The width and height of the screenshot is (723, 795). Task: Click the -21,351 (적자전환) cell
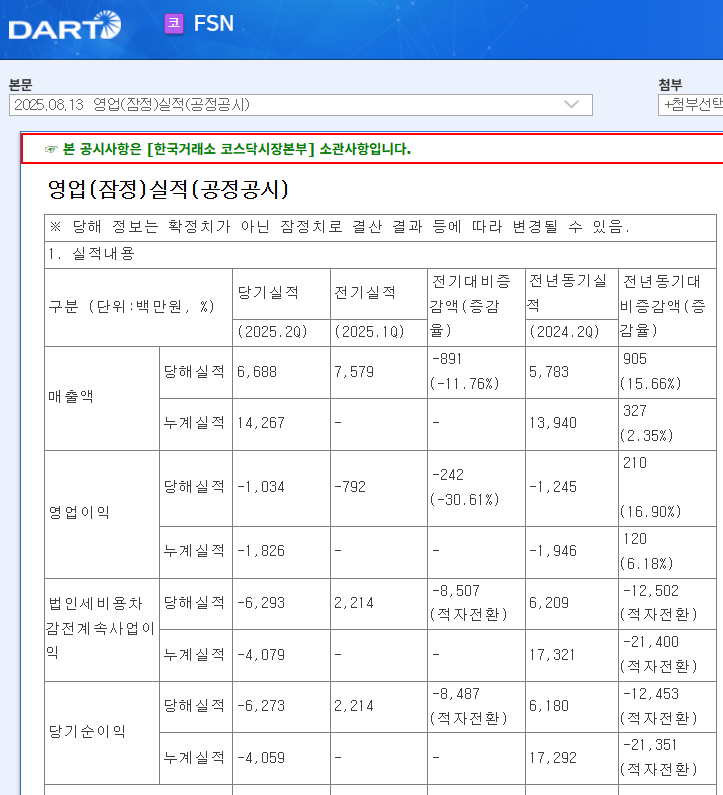(667, 758)
